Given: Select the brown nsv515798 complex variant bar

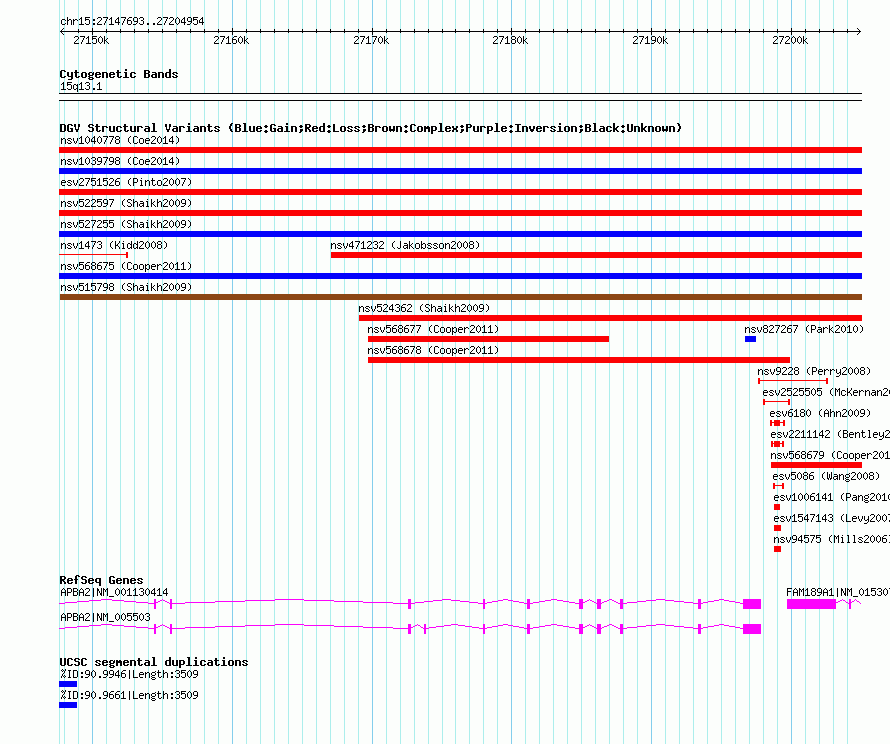Looking at the screenshot, I should [460, 297].
